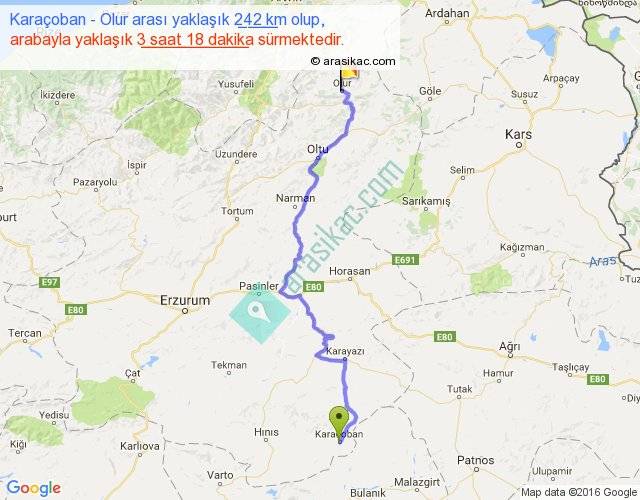The height and width of the screenshot is (500, 640).
Task: Click the Google logo
Action: pyautogui.click(x=34, y=489)
